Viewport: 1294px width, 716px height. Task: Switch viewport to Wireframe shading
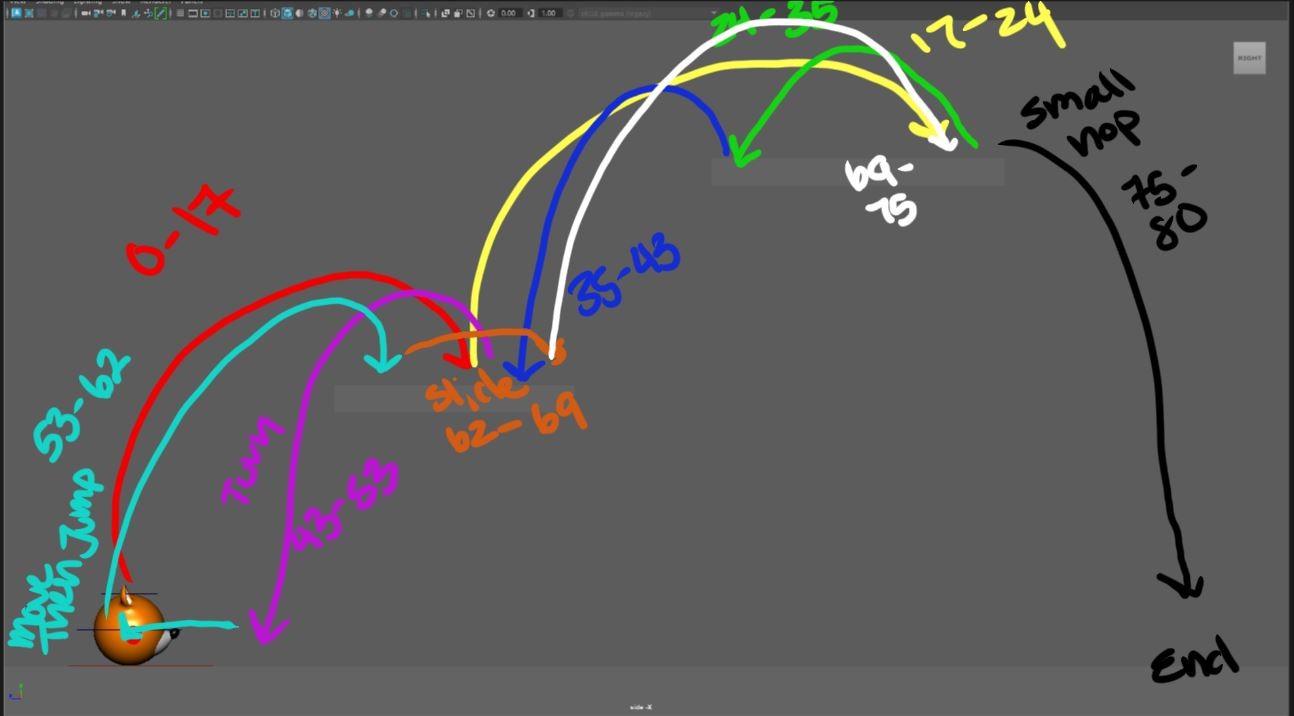click(x=275, y=13)
